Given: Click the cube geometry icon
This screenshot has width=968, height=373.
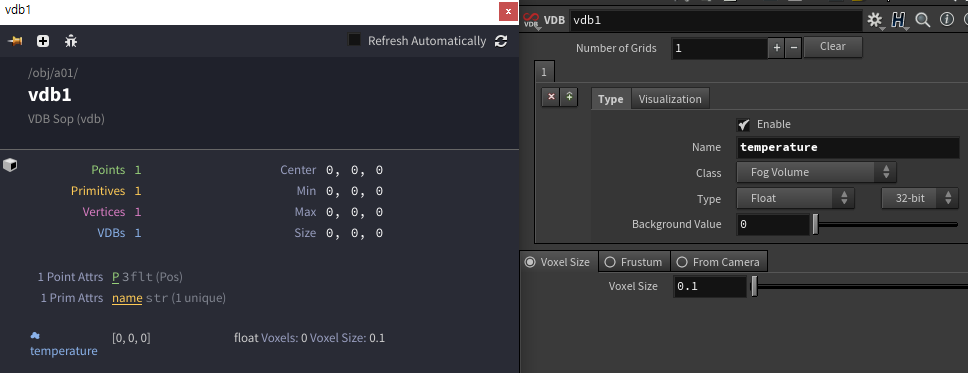Looking at the screenshot, I should (x=10, y=165).
